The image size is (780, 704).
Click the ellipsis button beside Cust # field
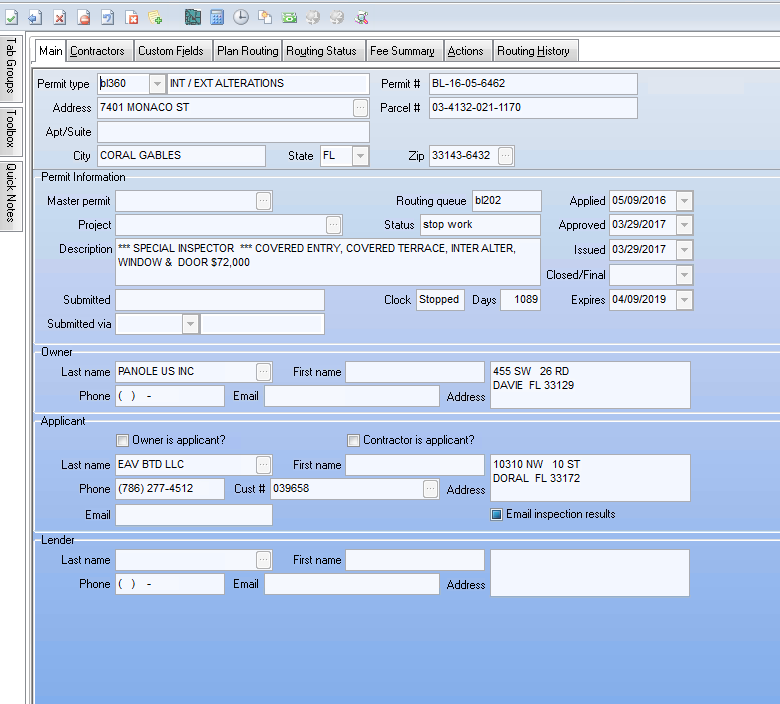click(x=430, y=489)
